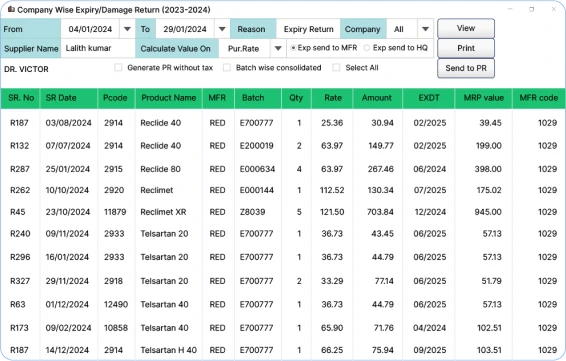Click the MFR column header
Viewport: 566px width, 361px height.
point(217,98)
